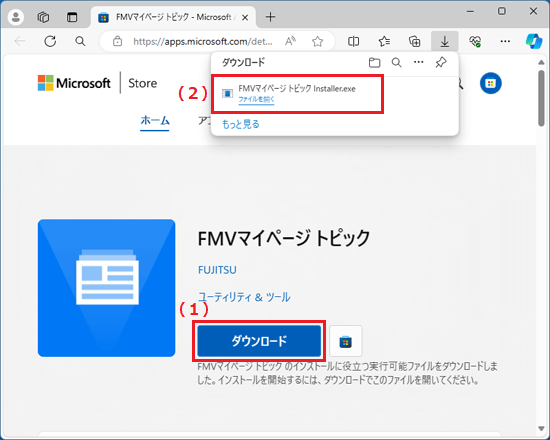550x440 pixels.
Task: Open the Workspaces icon in title bar
Action: (x=43, y=17)
